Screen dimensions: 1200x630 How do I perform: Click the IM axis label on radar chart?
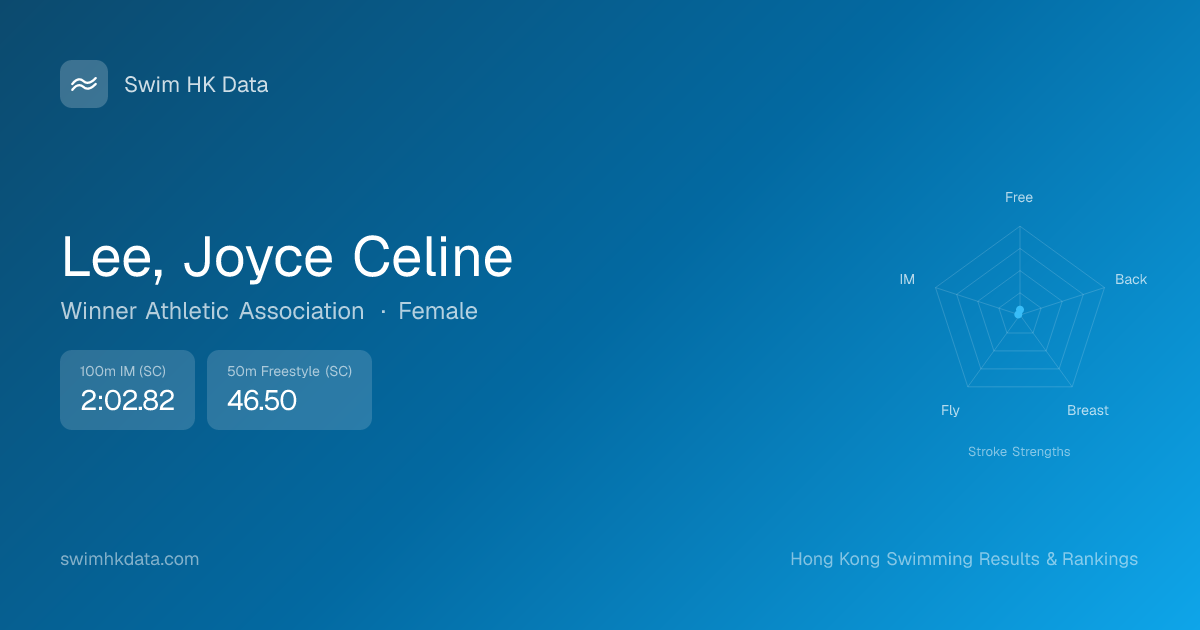(x=907, y=280)
